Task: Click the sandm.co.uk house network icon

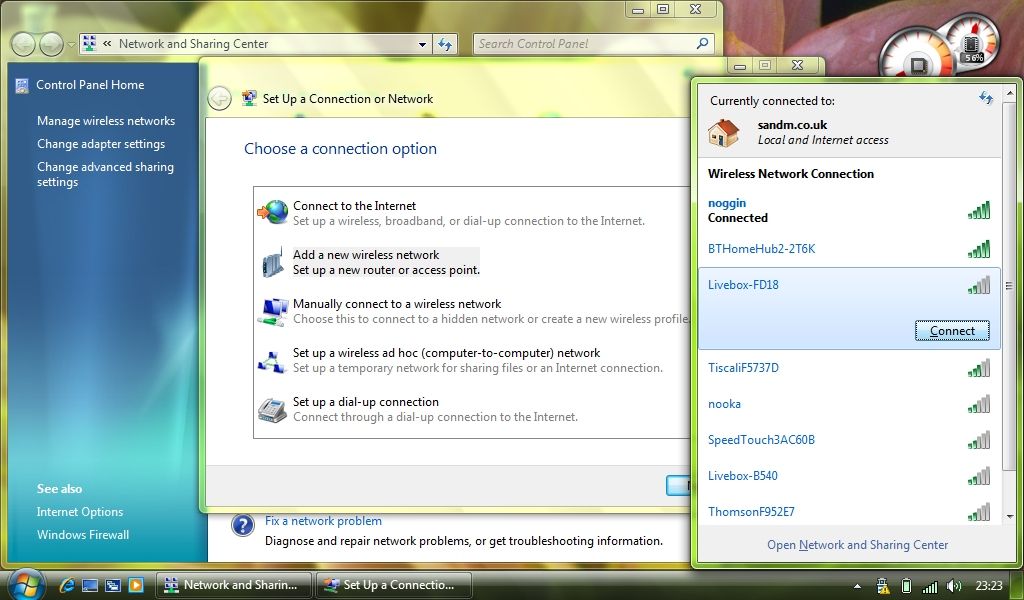Action: pyautogui.click(x=724, y=133)
